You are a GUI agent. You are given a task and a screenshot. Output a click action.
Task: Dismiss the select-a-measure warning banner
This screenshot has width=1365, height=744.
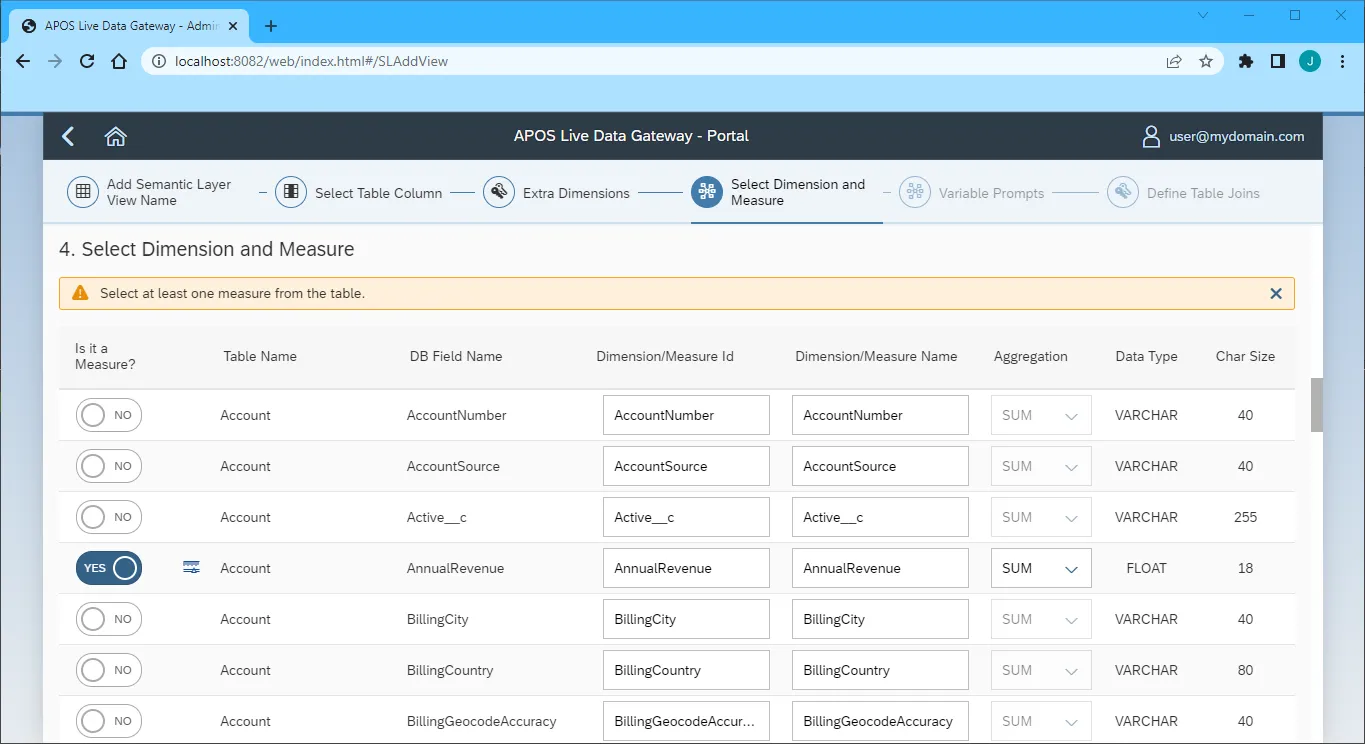tap(1275, 293)
